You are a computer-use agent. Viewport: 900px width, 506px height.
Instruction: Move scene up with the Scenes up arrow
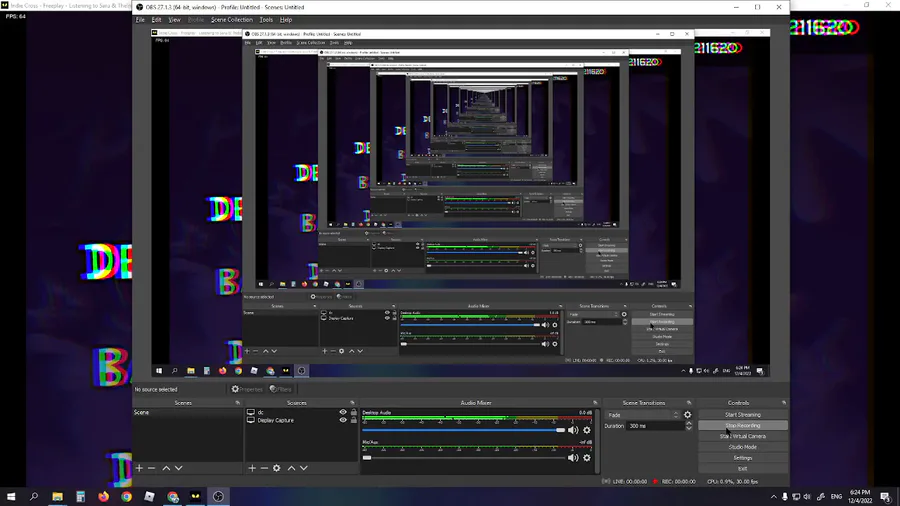[x=166, y=468]
